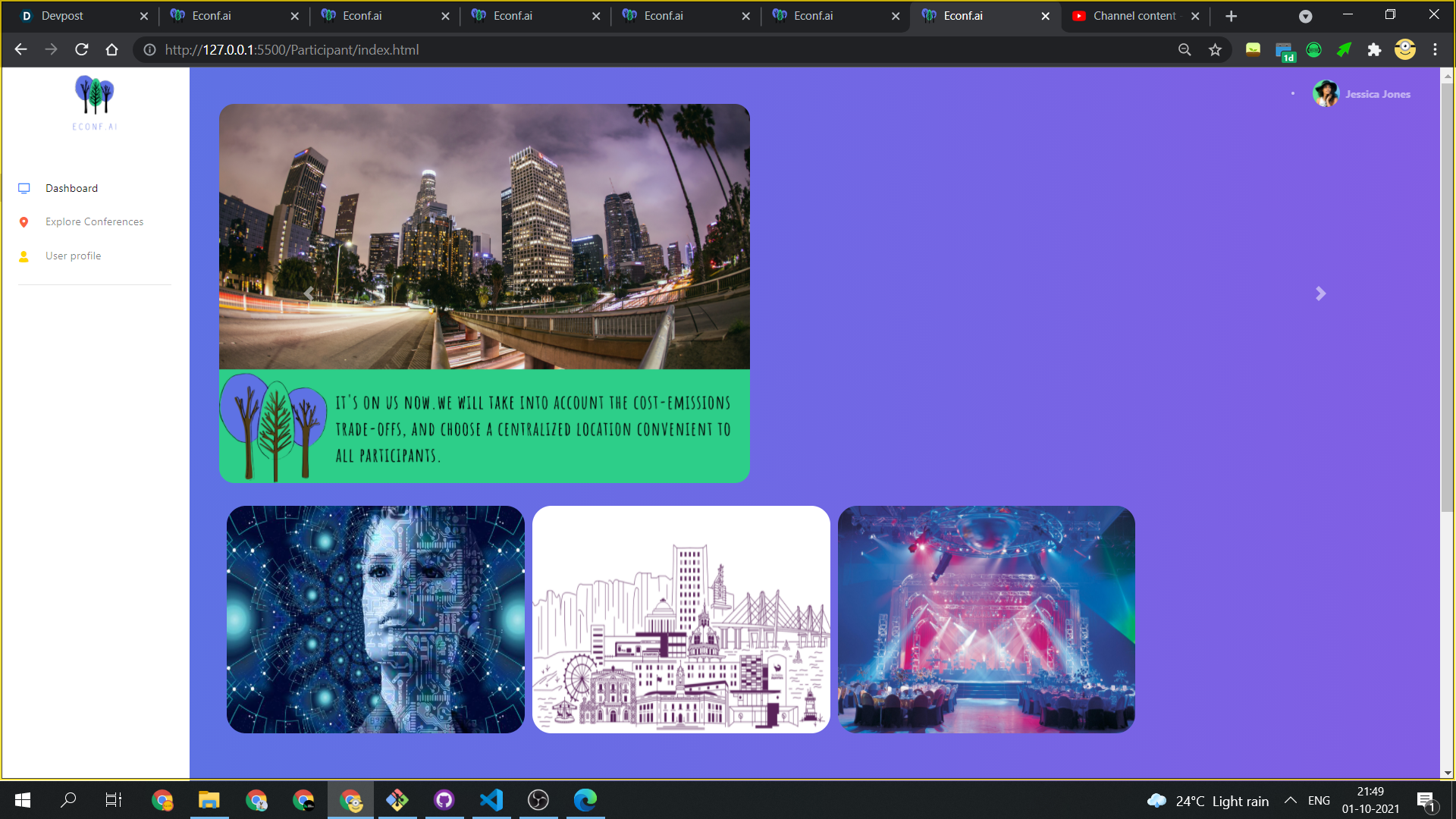
Task: Go to previous carousel slide arrow
Action: 309,293
